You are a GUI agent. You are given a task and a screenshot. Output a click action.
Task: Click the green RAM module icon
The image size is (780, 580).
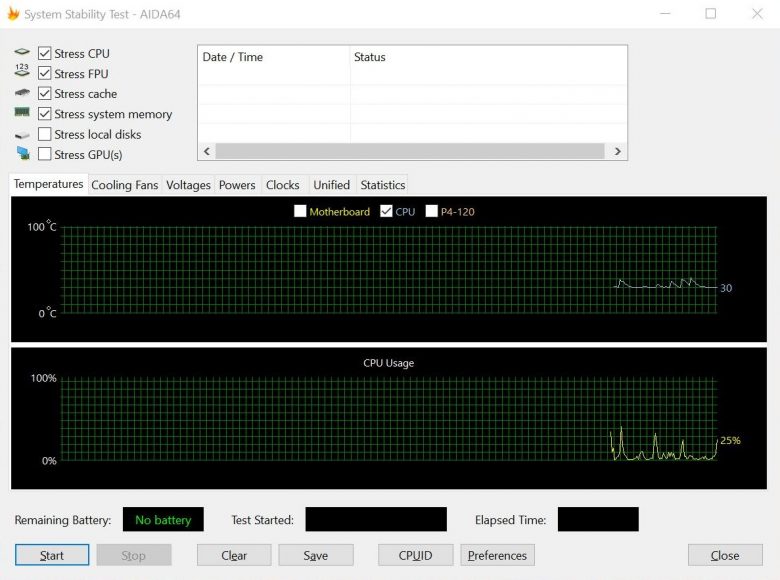click(22, 112)
